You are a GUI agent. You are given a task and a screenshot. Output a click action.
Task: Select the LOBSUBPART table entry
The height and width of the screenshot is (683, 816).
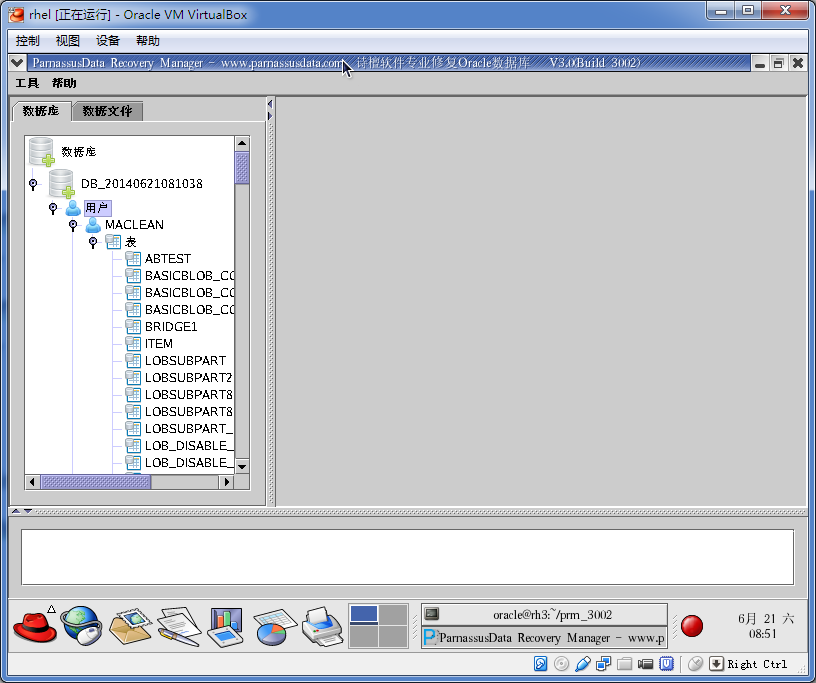(x=184, y=361)
